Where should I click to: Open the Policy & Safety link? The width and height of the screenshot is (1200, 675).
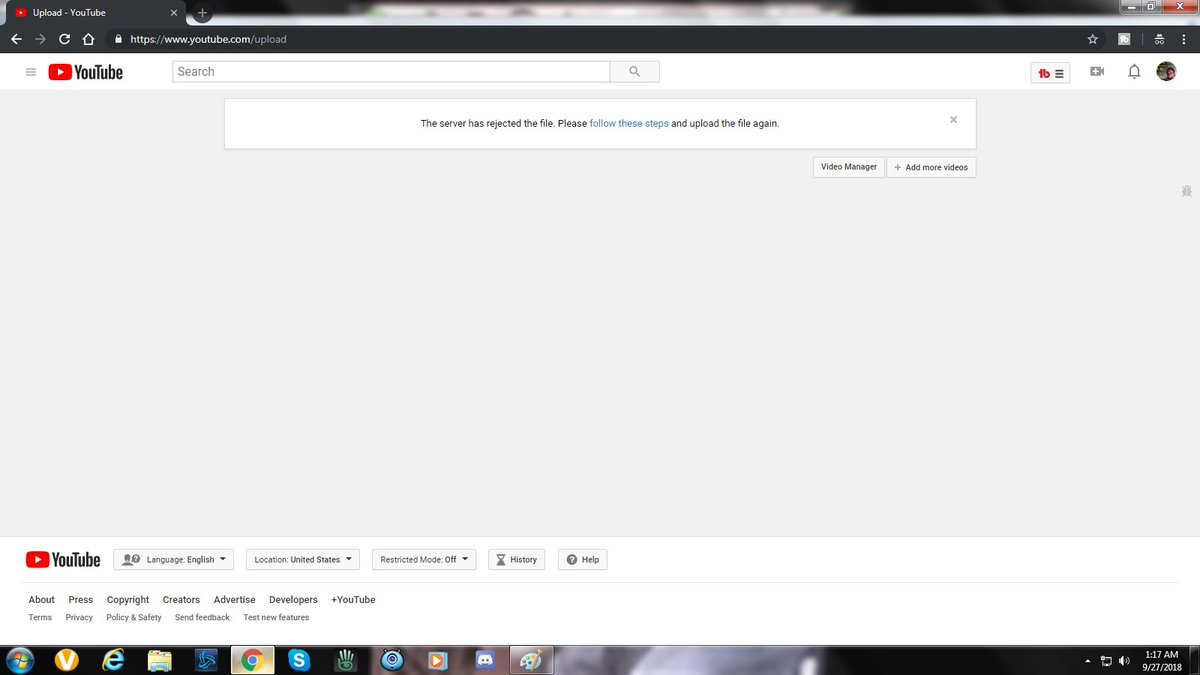tap(134, 618)
